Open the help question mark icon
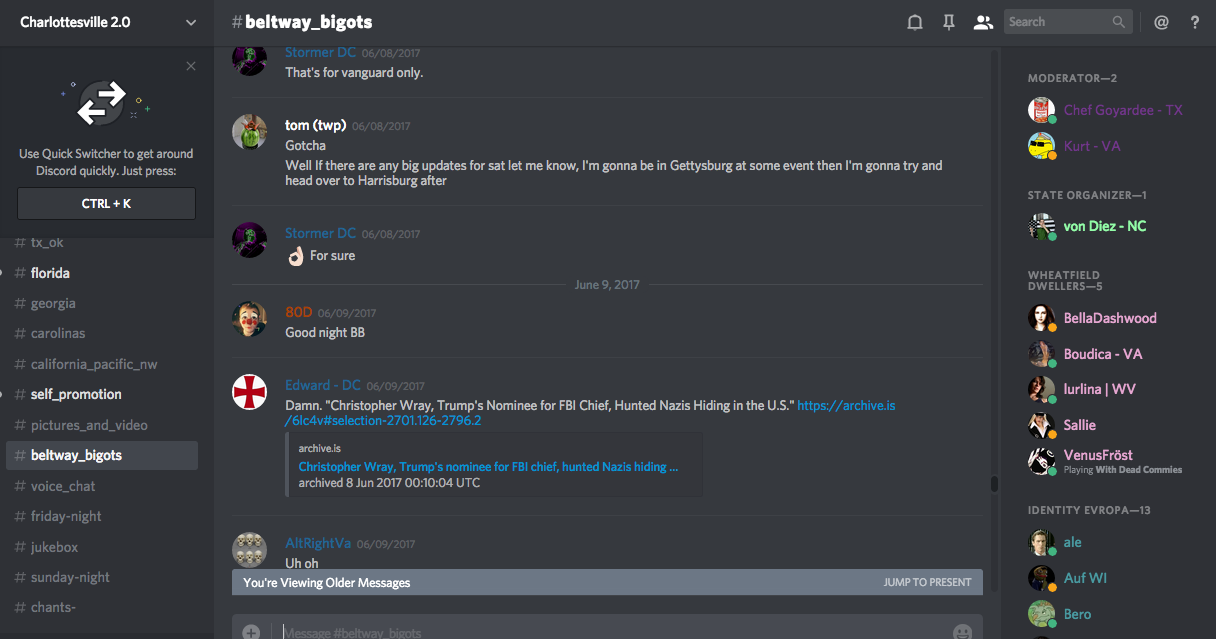The height and width of the screenshot is (639, 1216). point(1194,22)
